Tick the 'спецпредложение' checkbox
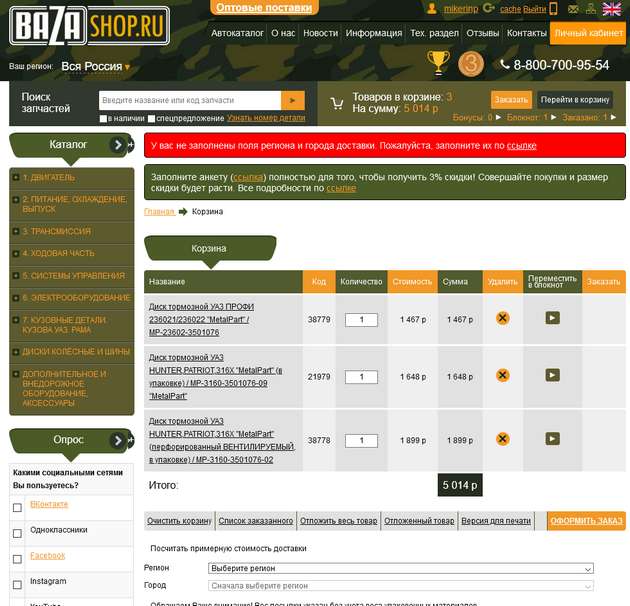This screenshot has height=606, width=630. click(150, 119)
